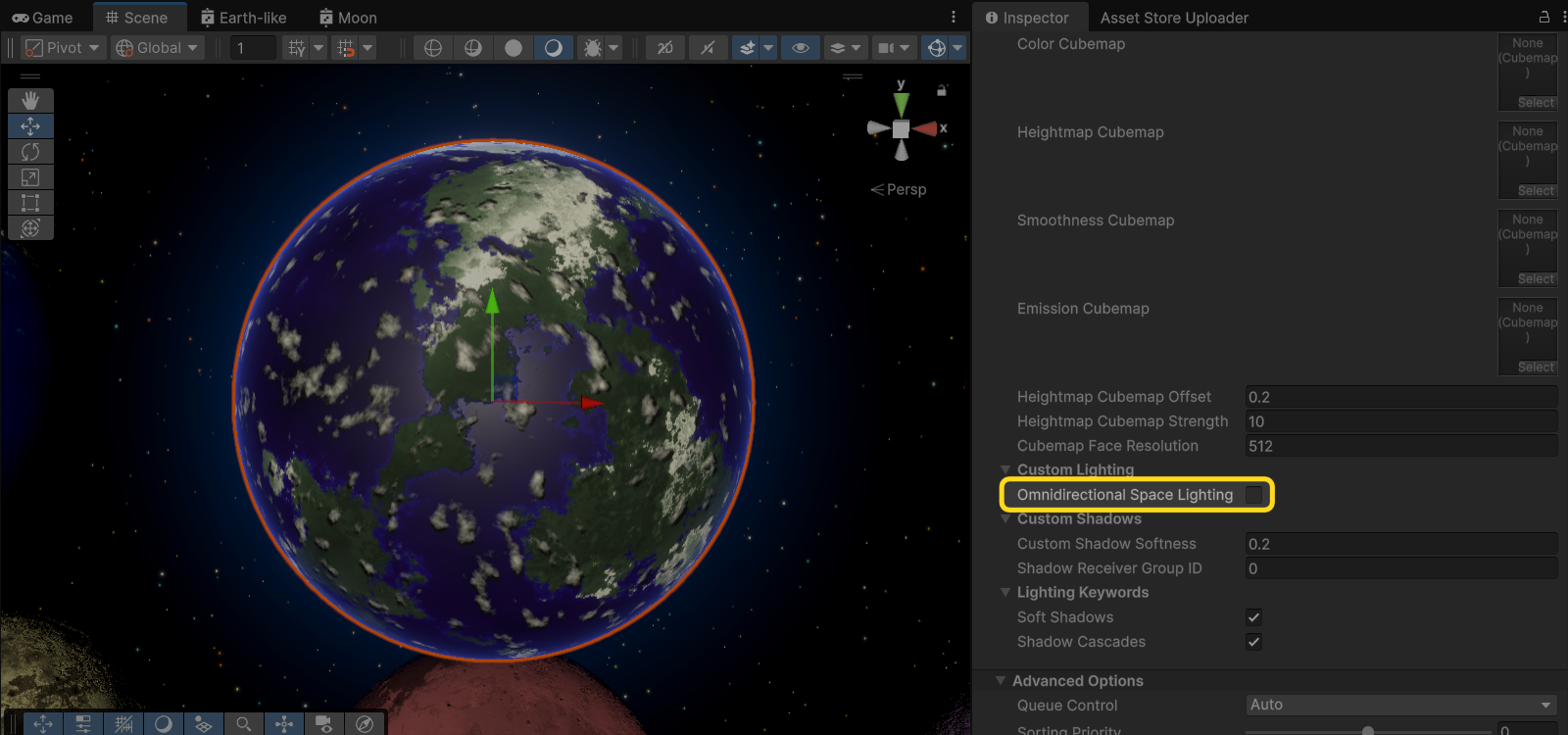Viewport: 1568px width, 735px height.
Task: Click the scene camera settings icon
Action: click(886, 47)
